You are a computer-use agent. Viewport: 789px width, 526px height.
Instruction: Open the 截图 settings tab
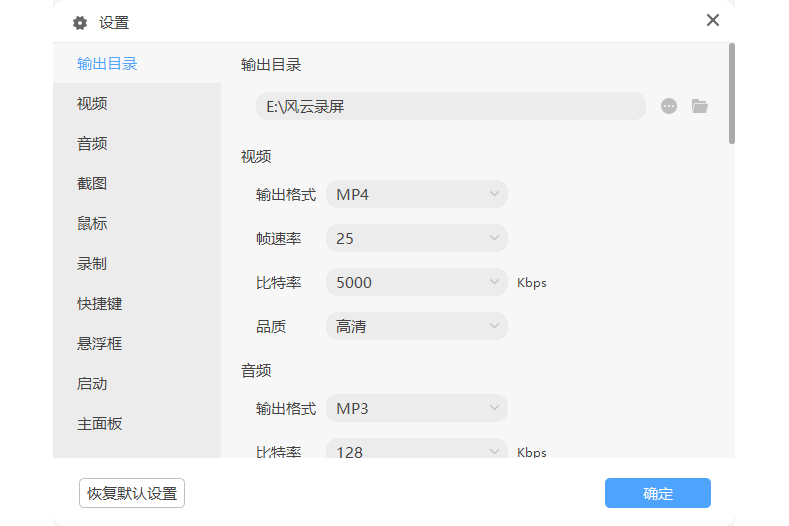92,183
